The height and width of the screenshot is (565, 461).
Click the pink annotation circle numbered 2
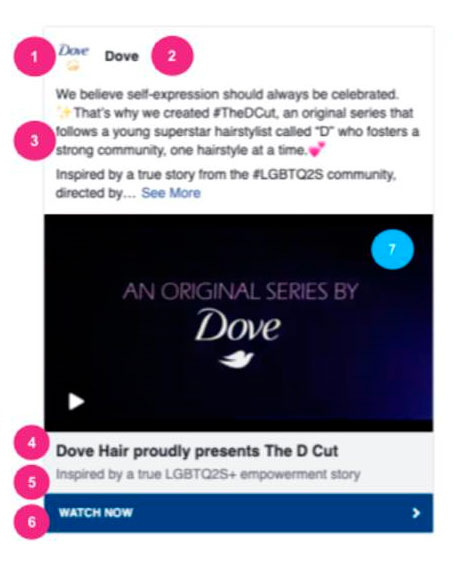coord(172,56)
